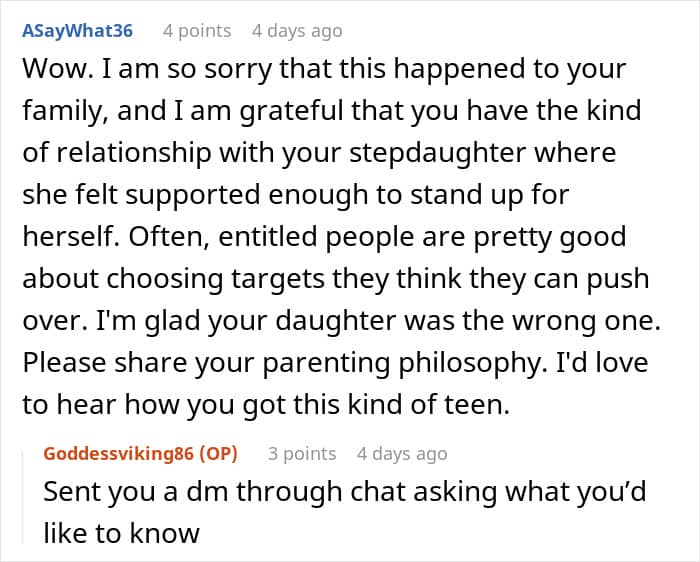Click the (OP) label beside Goddessviking86
The height and width of the screenshot is (562, 700).
tap(218, 454)
